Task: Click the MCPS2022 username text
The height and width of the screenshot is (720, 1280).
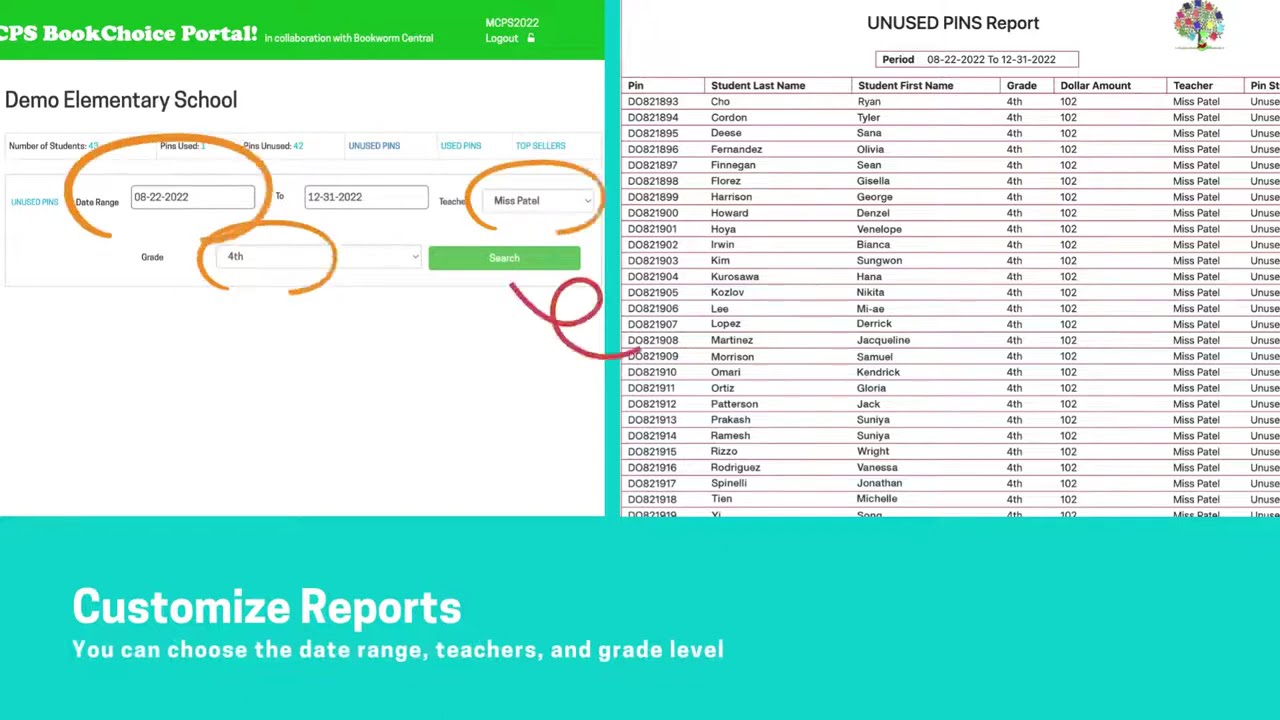Action: coord(512,23)
